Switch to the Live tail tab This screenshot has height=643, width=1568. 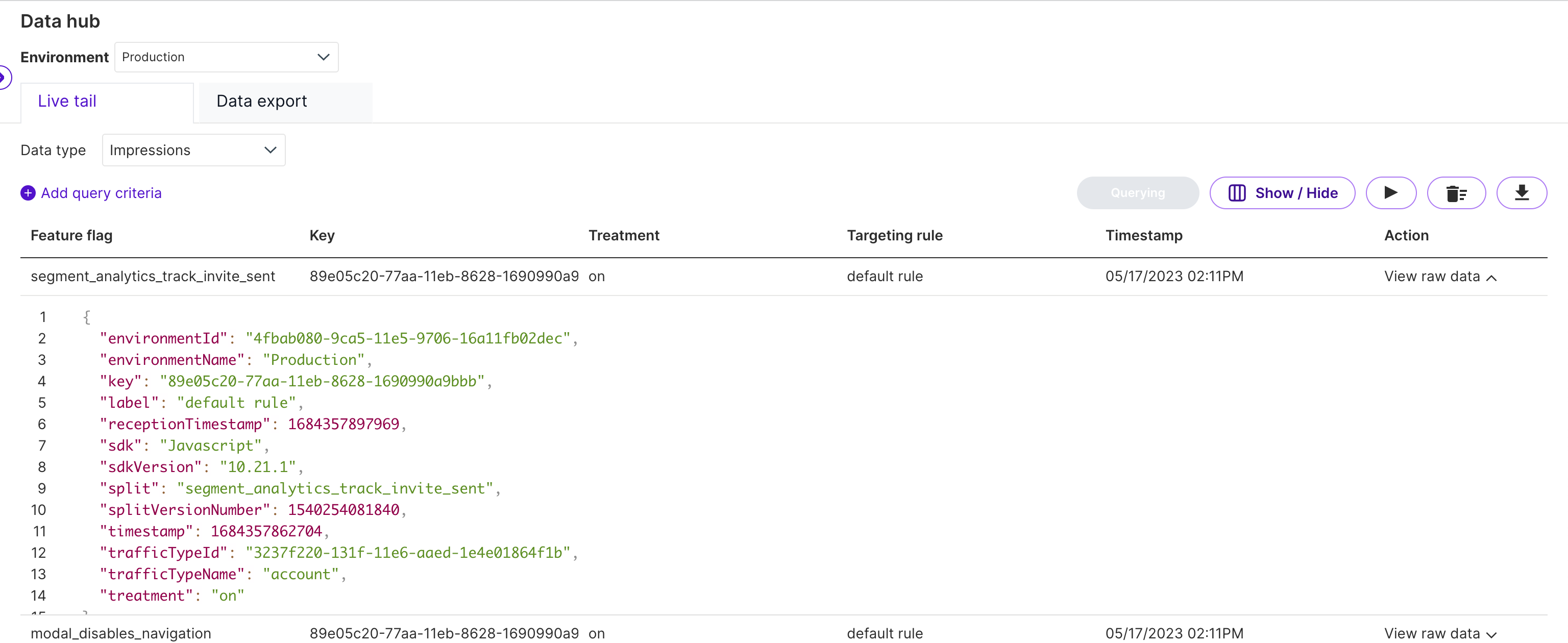pyautogui.click(x=67, y=102)
